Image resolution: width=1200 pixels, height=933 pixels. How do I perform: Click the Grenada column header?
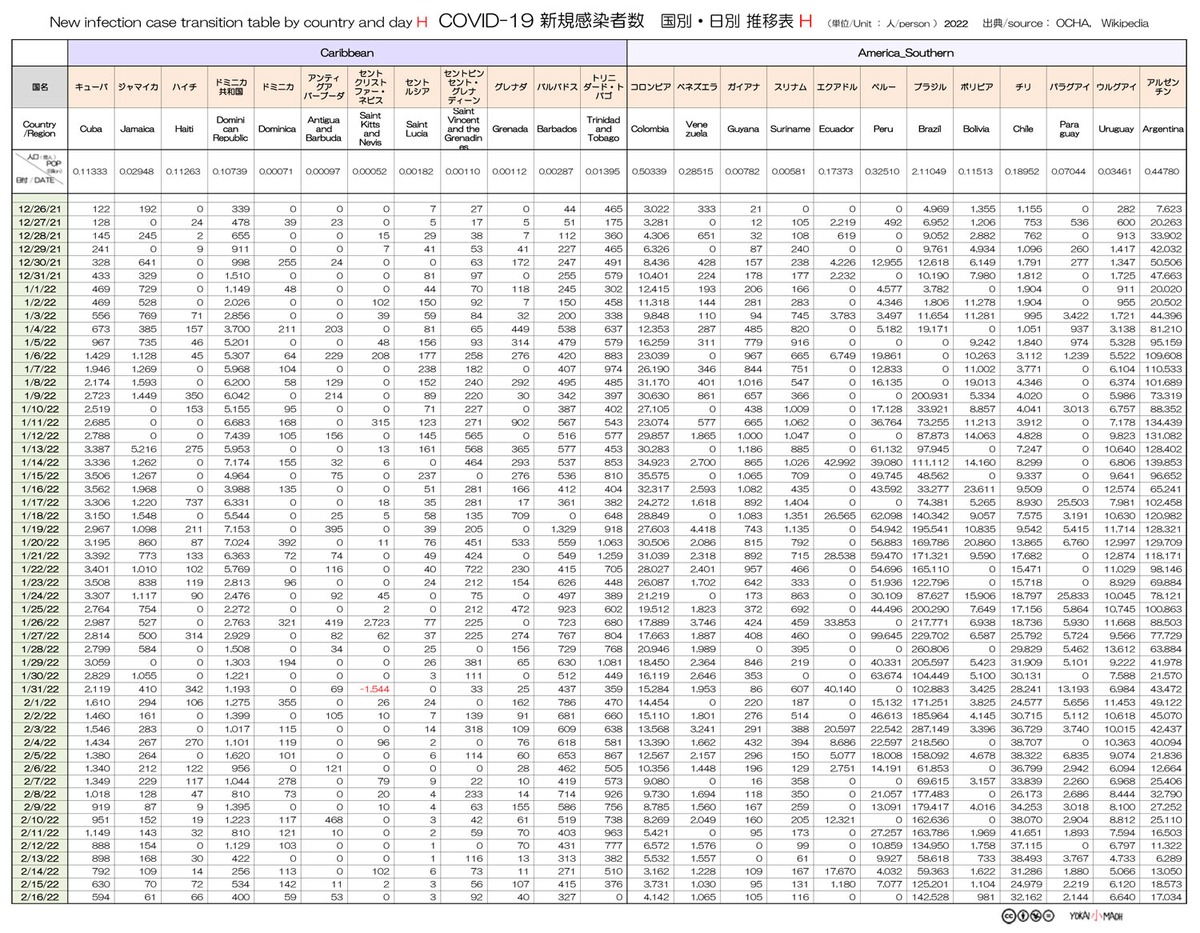pyautogui.click(x=510, y=130)
